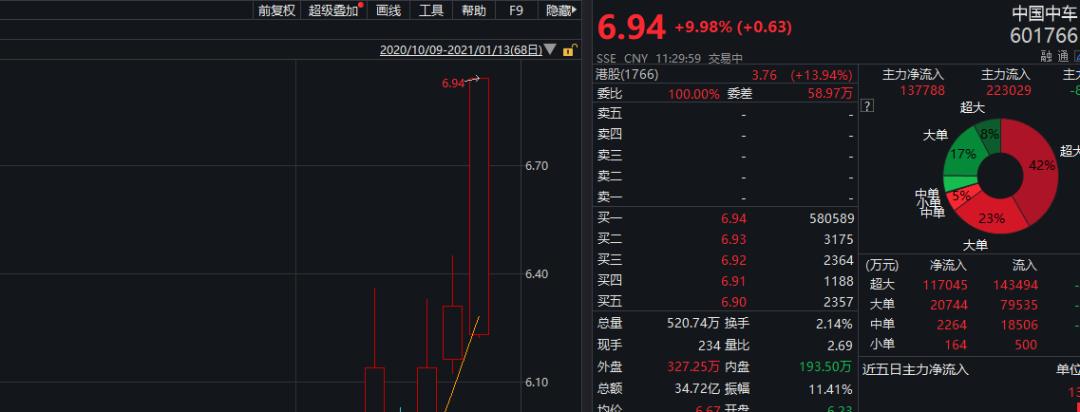Image resolution: width=1080 pixels, height=412 pixels.
Task: Open the 超级叠加 overlay menu
Action: (x=334, y=10)
